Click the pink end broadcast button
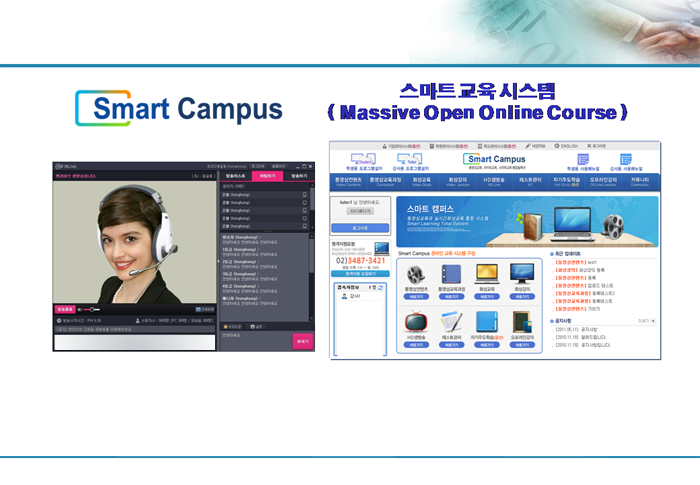Image resolution: width=700 pixels, height=485 pixels. click(x=65, y=309)
